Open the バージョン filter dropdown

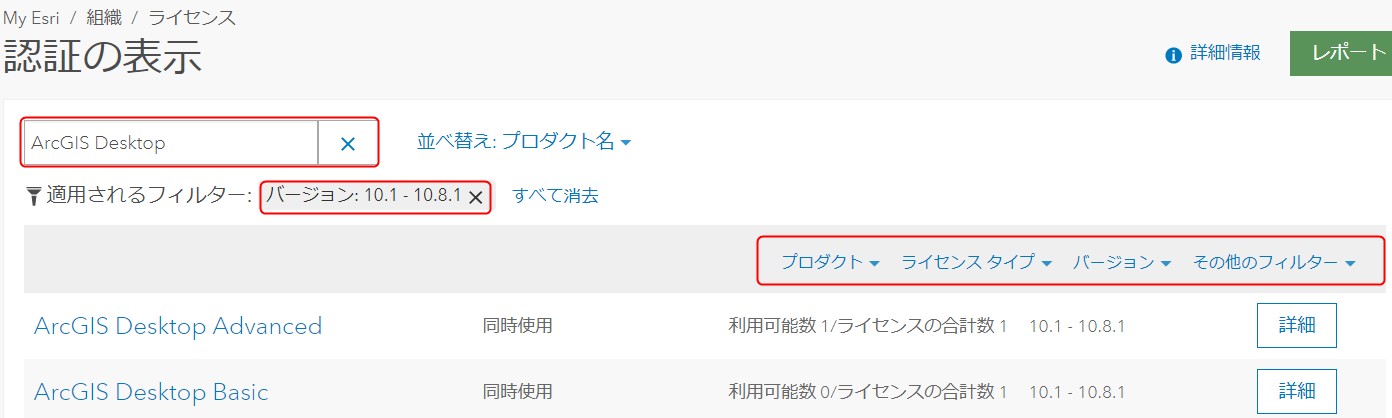(x=1122, y=262)
